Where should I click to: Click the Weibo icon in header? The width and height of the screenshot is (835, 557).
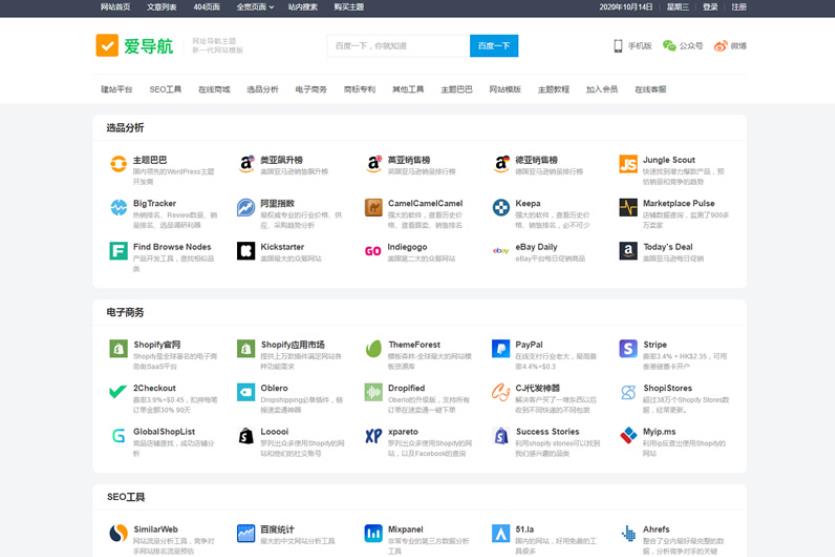click(x=720, y=46)
